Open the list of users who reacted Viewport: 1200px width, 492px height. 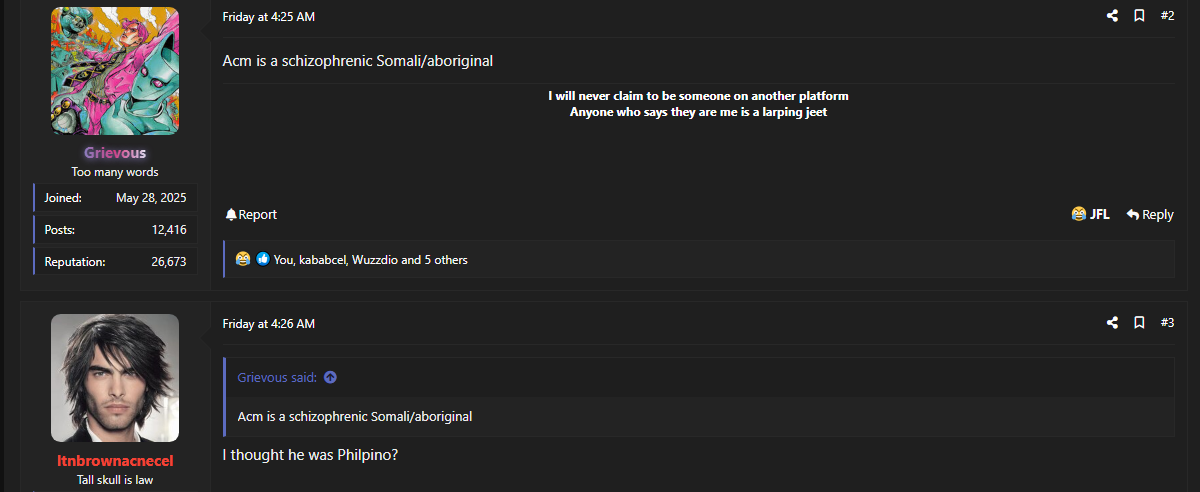click(x=370, y=260)
